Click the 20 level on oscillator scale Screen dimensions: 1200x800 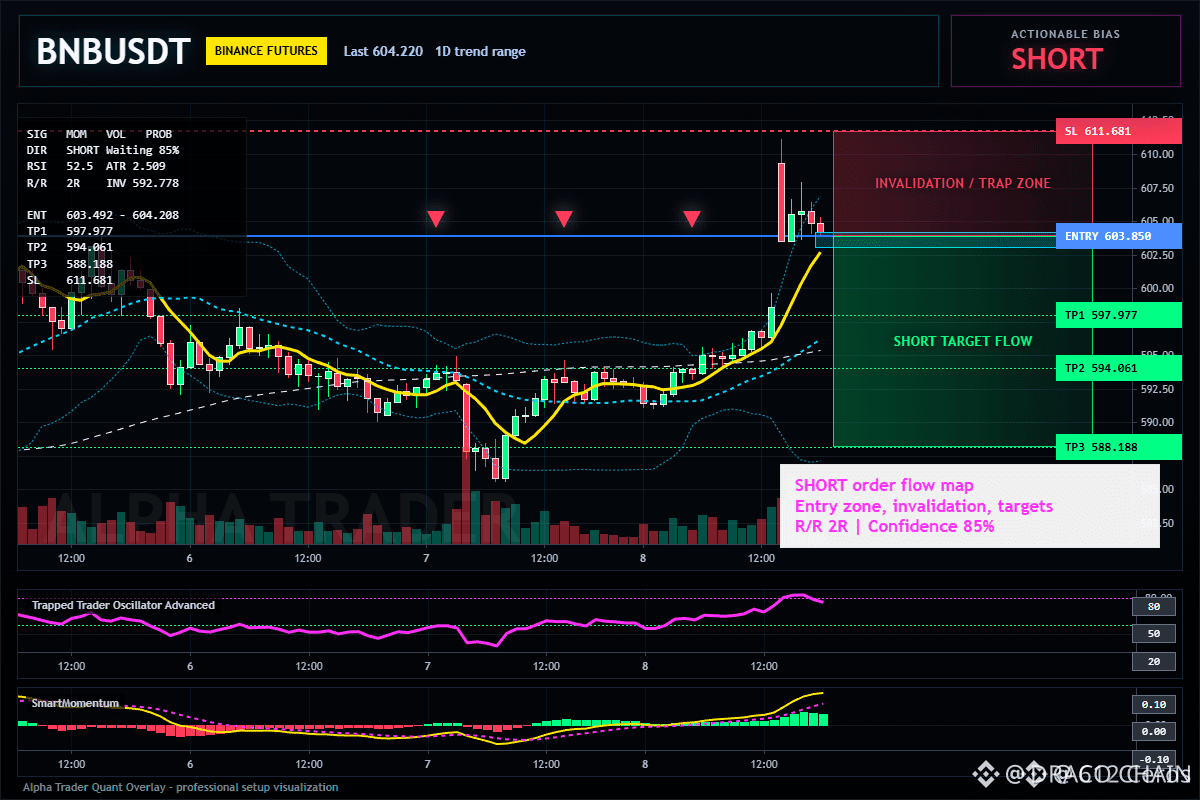click(1153, 661)
